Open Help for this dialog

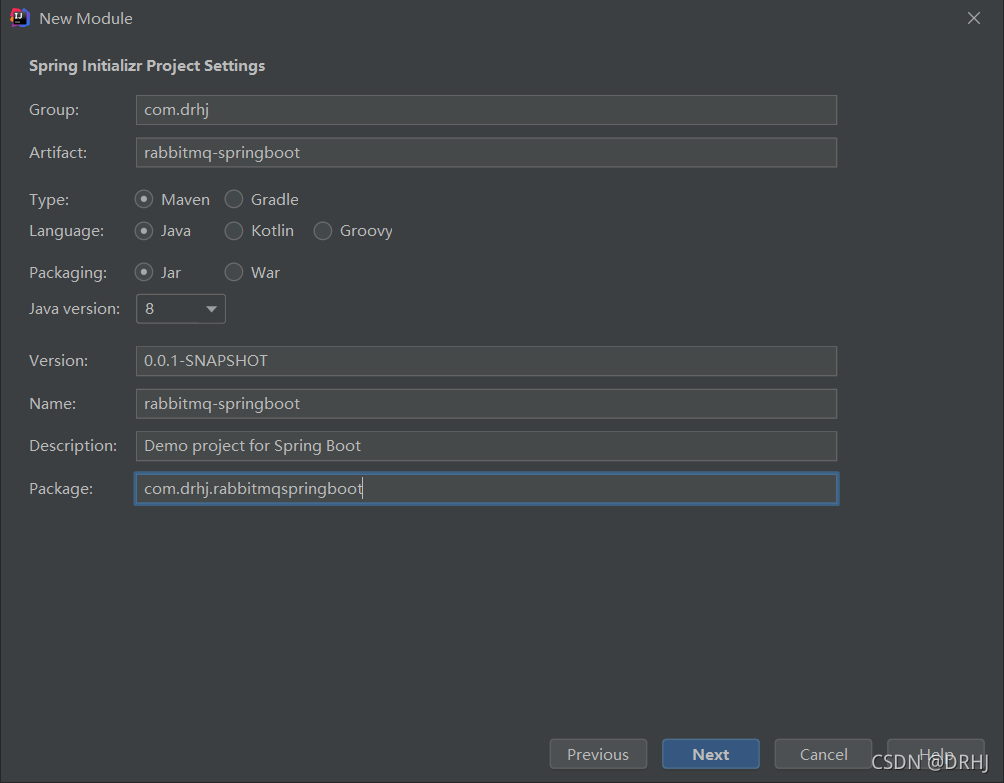pos(935,754)
